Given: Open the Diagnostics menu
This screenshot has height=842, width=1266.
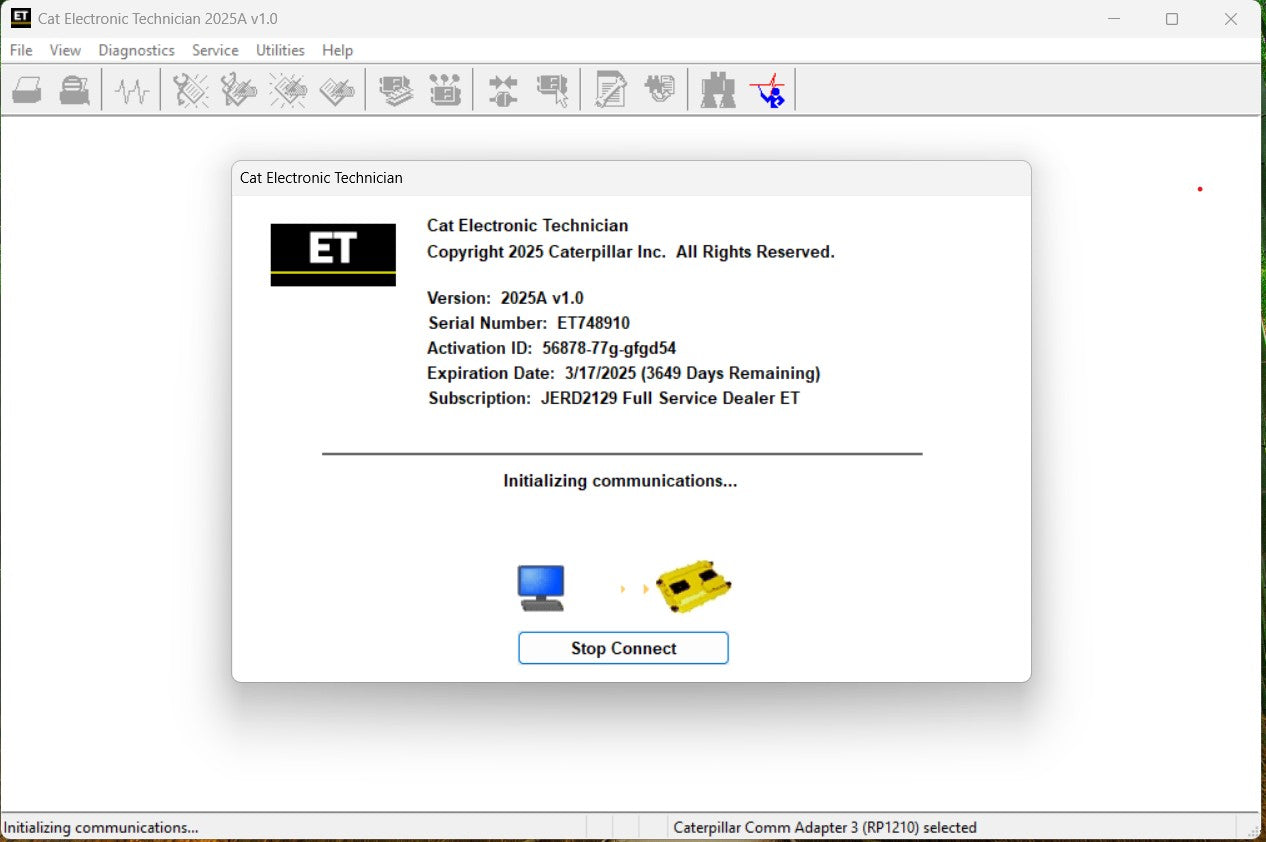Looking at the screenshot, I should tap(136, 50).
